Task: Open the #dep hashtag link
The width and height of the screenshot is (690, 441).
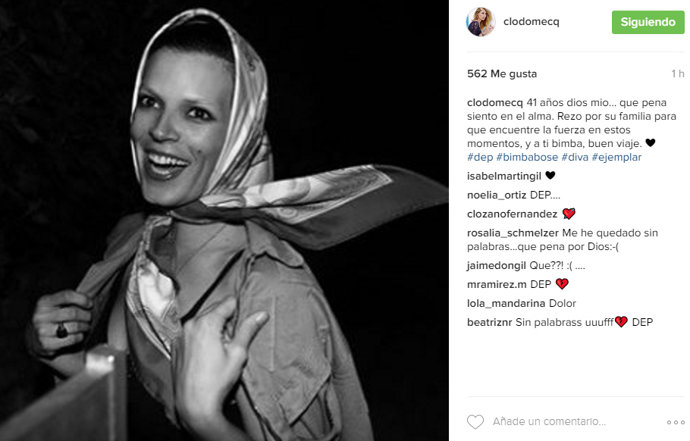Action: (x=480, y=157)
